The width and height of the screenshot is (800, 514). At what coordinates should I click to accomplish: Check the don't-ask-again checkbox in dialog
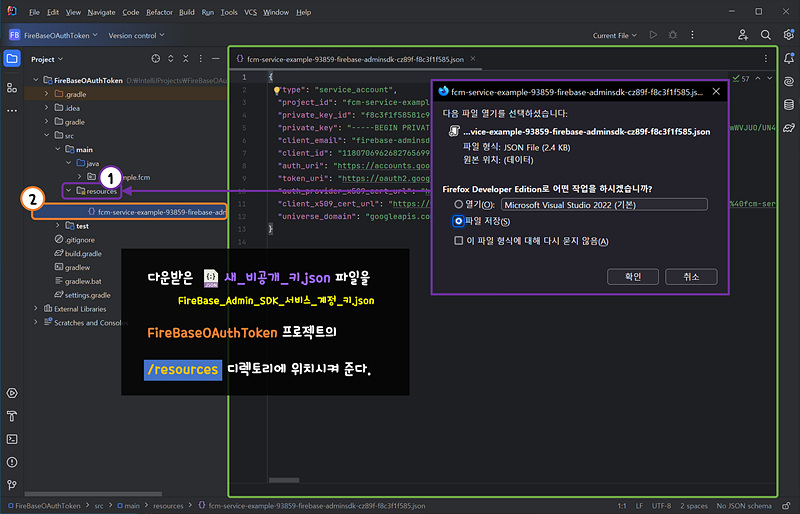pyautogui.click(x=459, y=240)
